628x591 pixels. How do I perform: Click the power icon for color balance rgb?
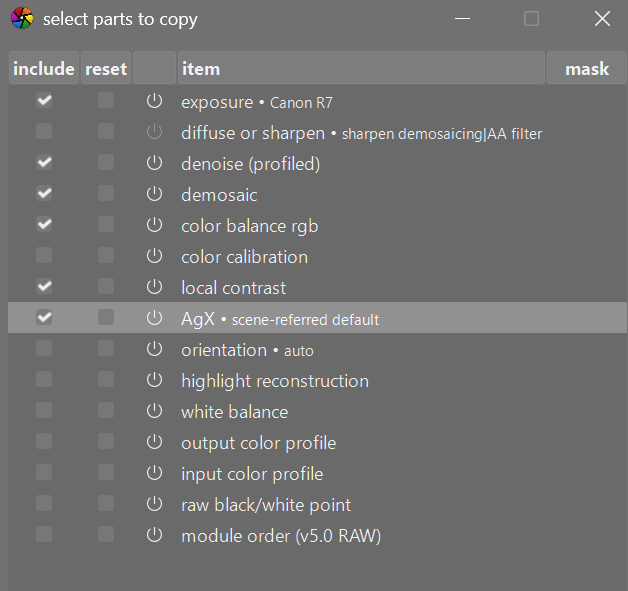pos(154,225)
